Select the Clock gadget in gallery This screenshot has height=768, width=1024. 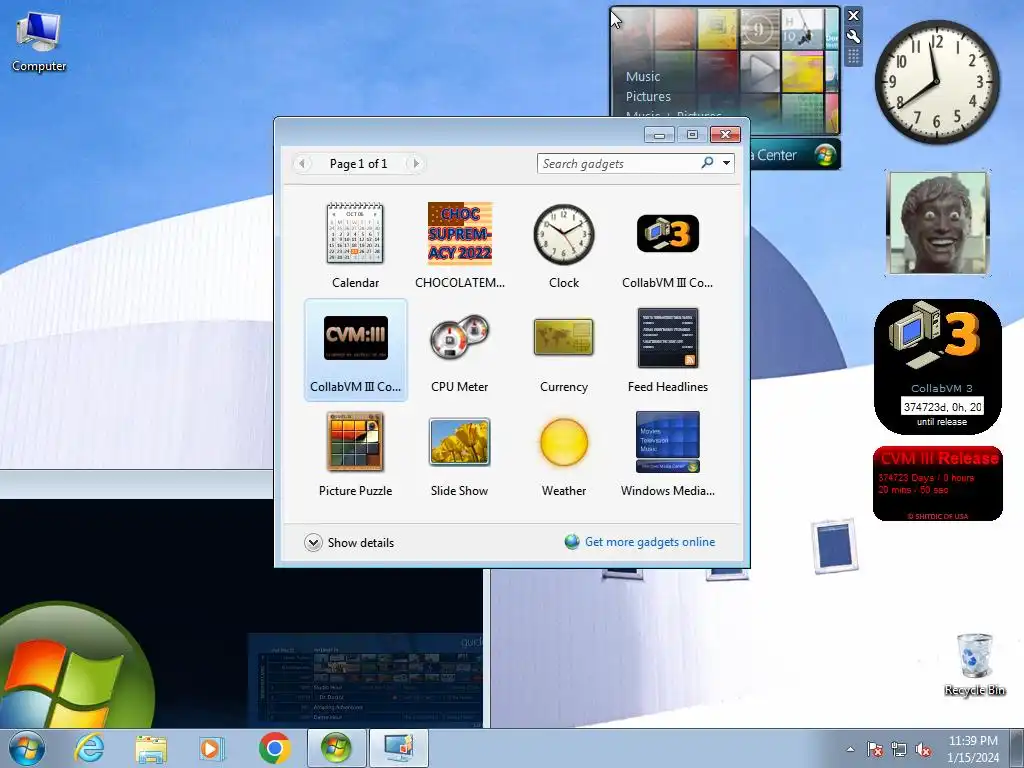pyautogui.click(x=564, y=246)
